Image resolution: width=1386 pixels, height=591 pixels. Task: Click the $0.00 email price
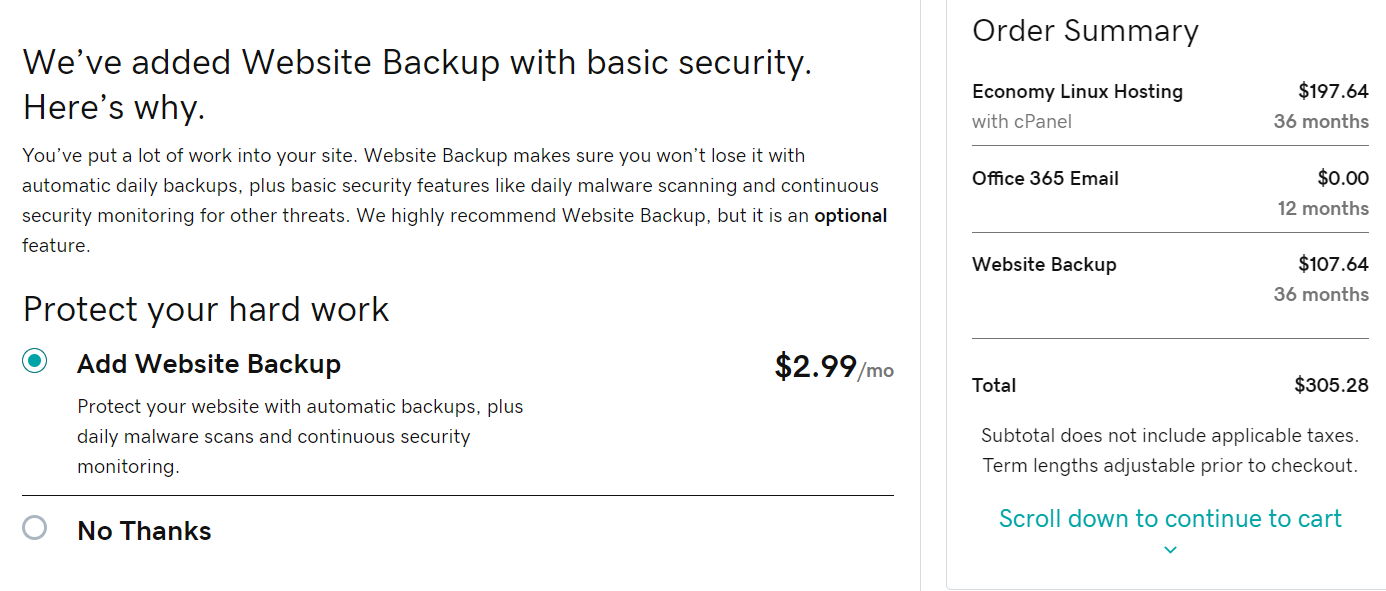(1343, 178)
